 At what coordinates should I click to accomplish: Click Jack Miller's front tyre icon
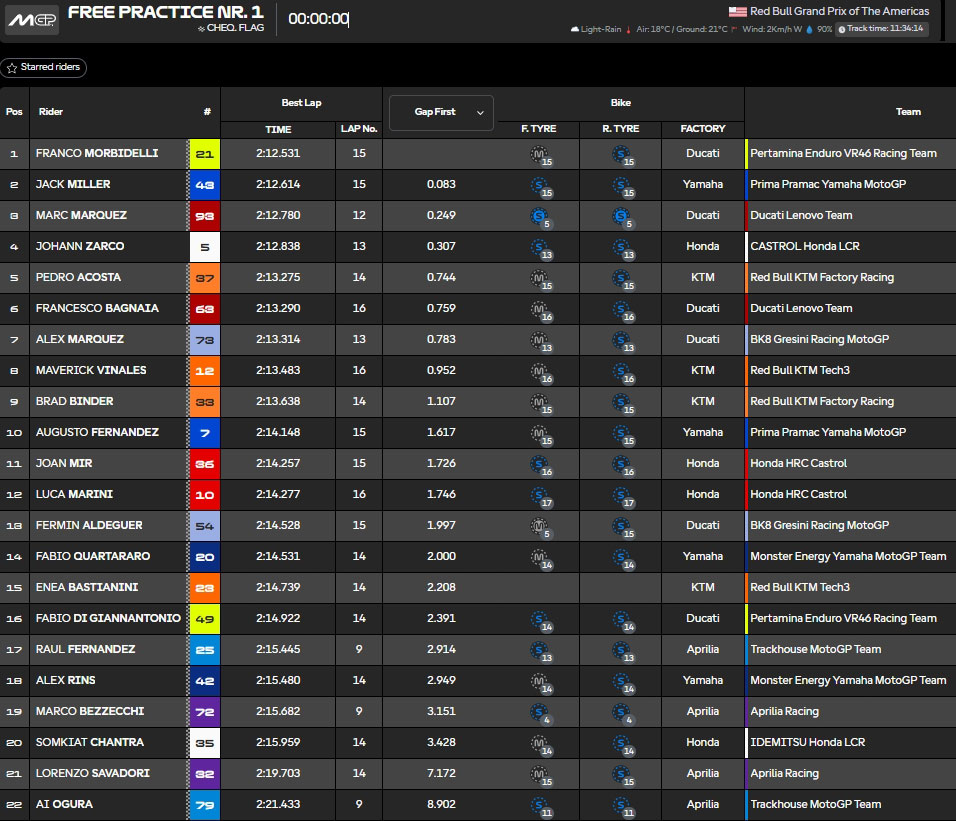coord(539,185)
